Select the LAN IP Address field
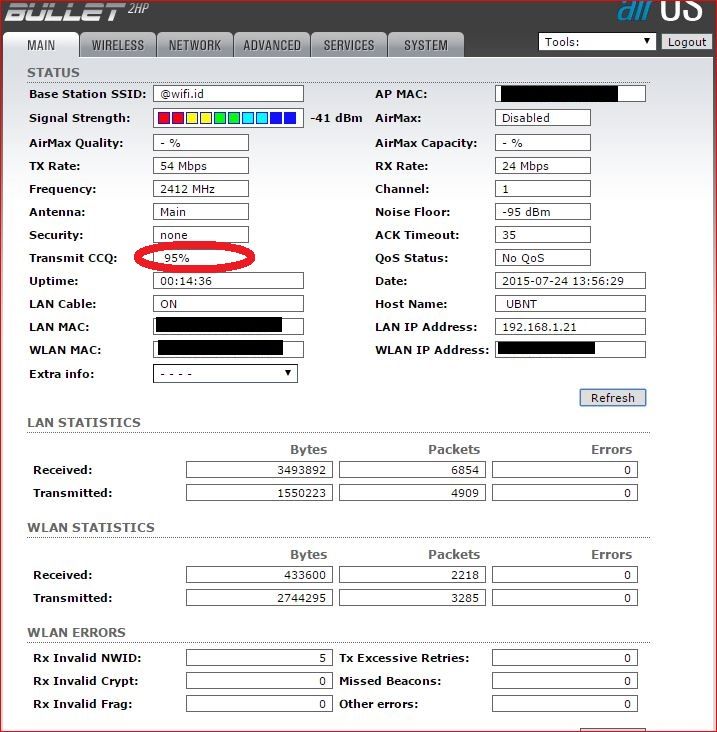The image size is (717, 732). [x=570, y=327]
